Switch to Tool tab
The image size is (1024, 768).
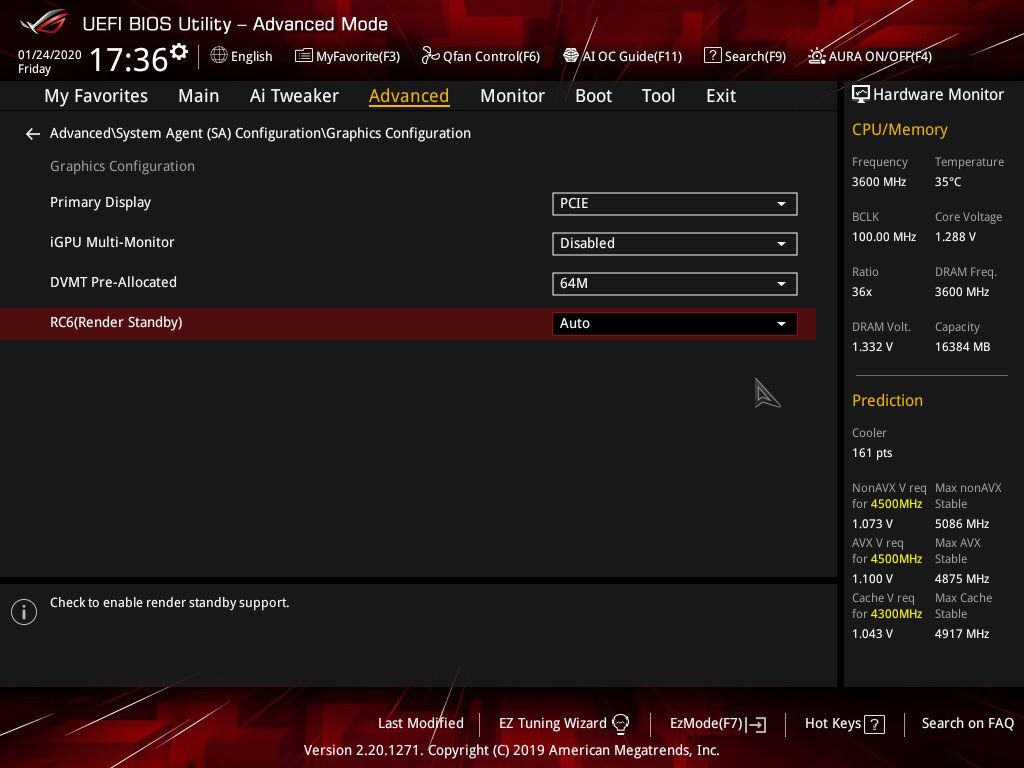pyautogui.click(x=658, y=96)
